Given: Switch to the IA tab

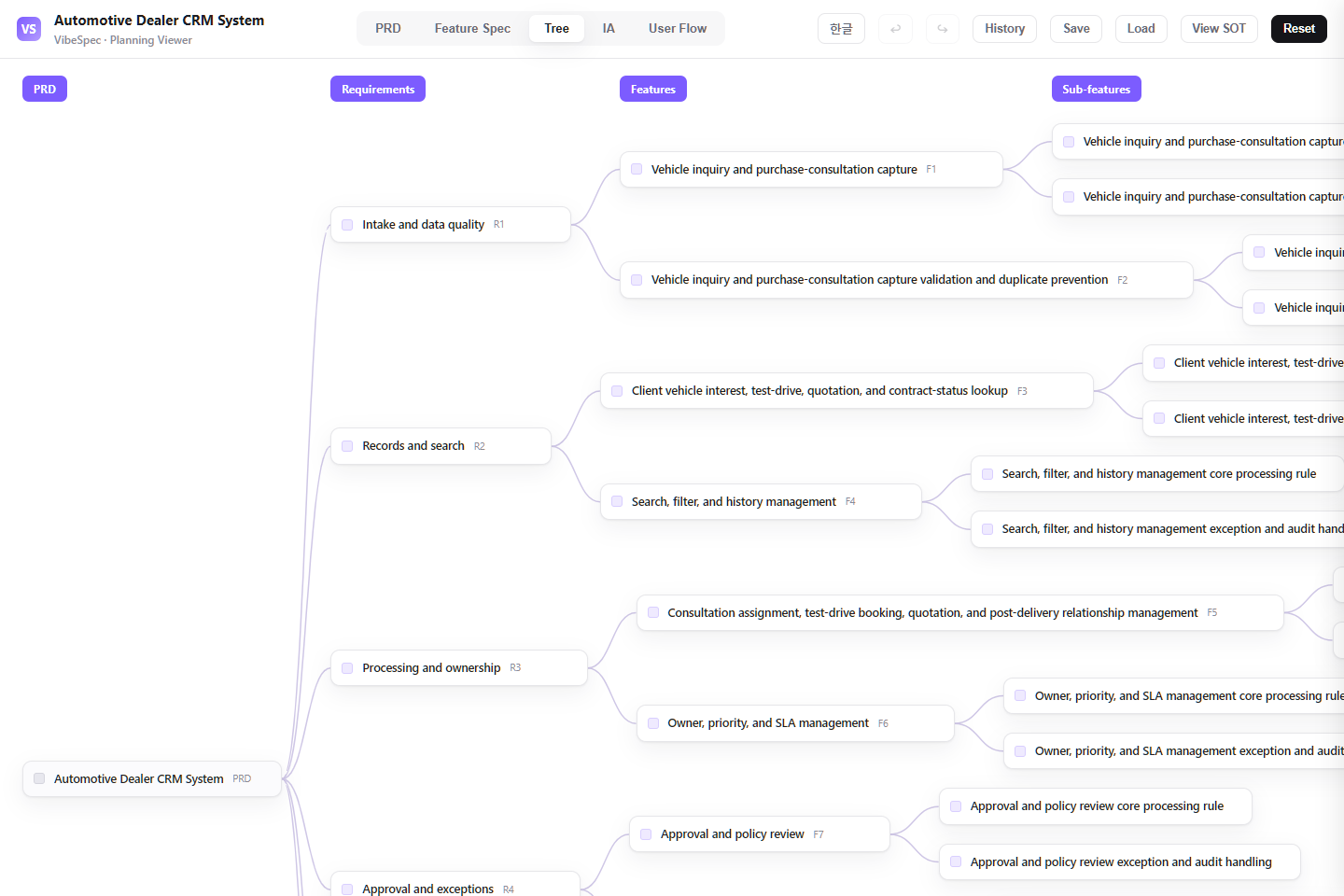Looking at the screenshot, I should coord(609,29).
